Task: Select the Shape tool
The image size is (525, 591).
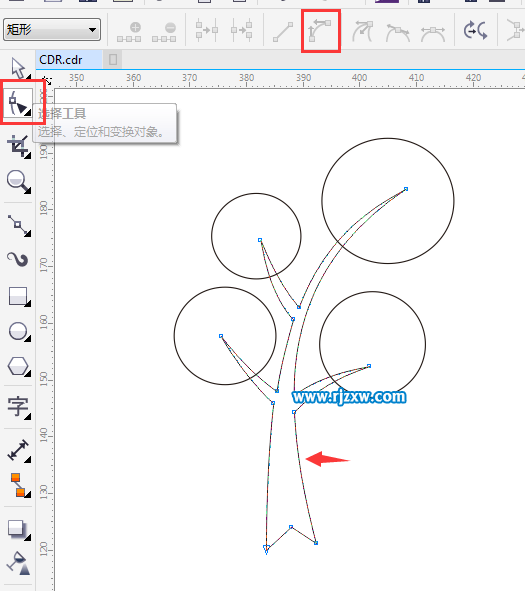Action: pyautogui.click(x=18, y=102)
